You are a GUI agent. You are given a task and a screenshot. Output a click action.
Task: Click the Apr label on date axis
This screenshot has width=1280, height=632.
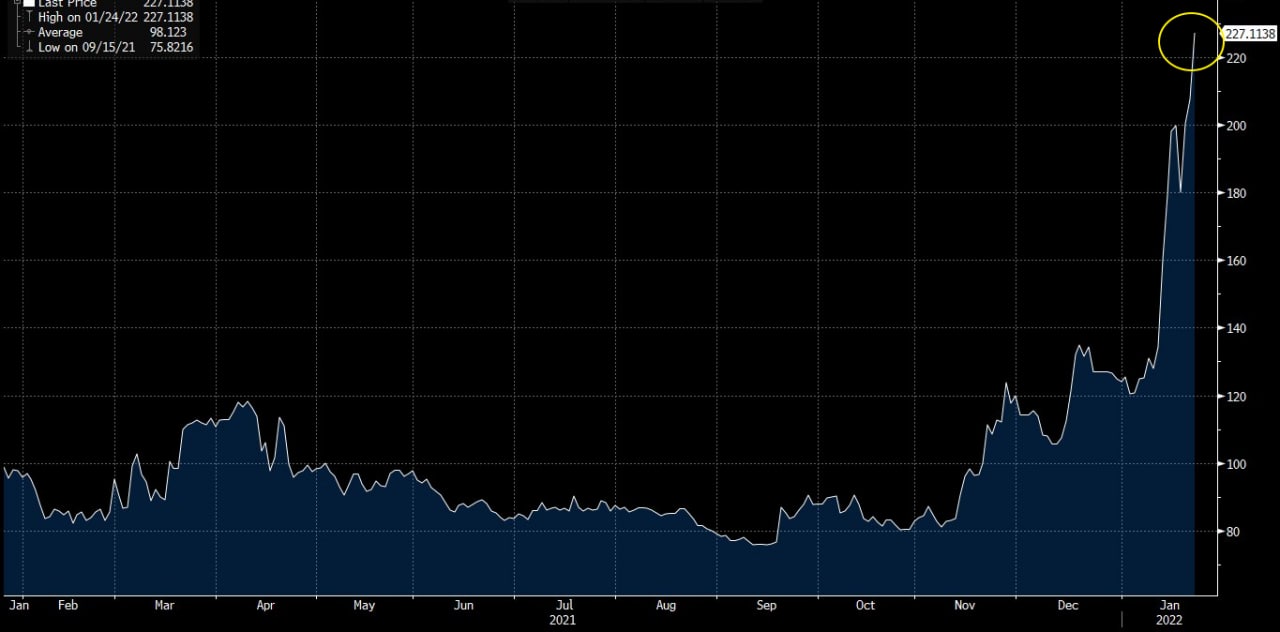[265, 605]
